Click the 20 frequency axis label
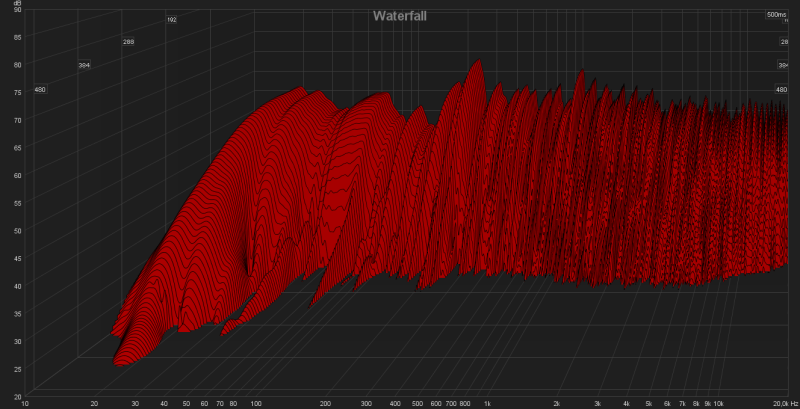800x409 pixels. click(x=94, y=404)
